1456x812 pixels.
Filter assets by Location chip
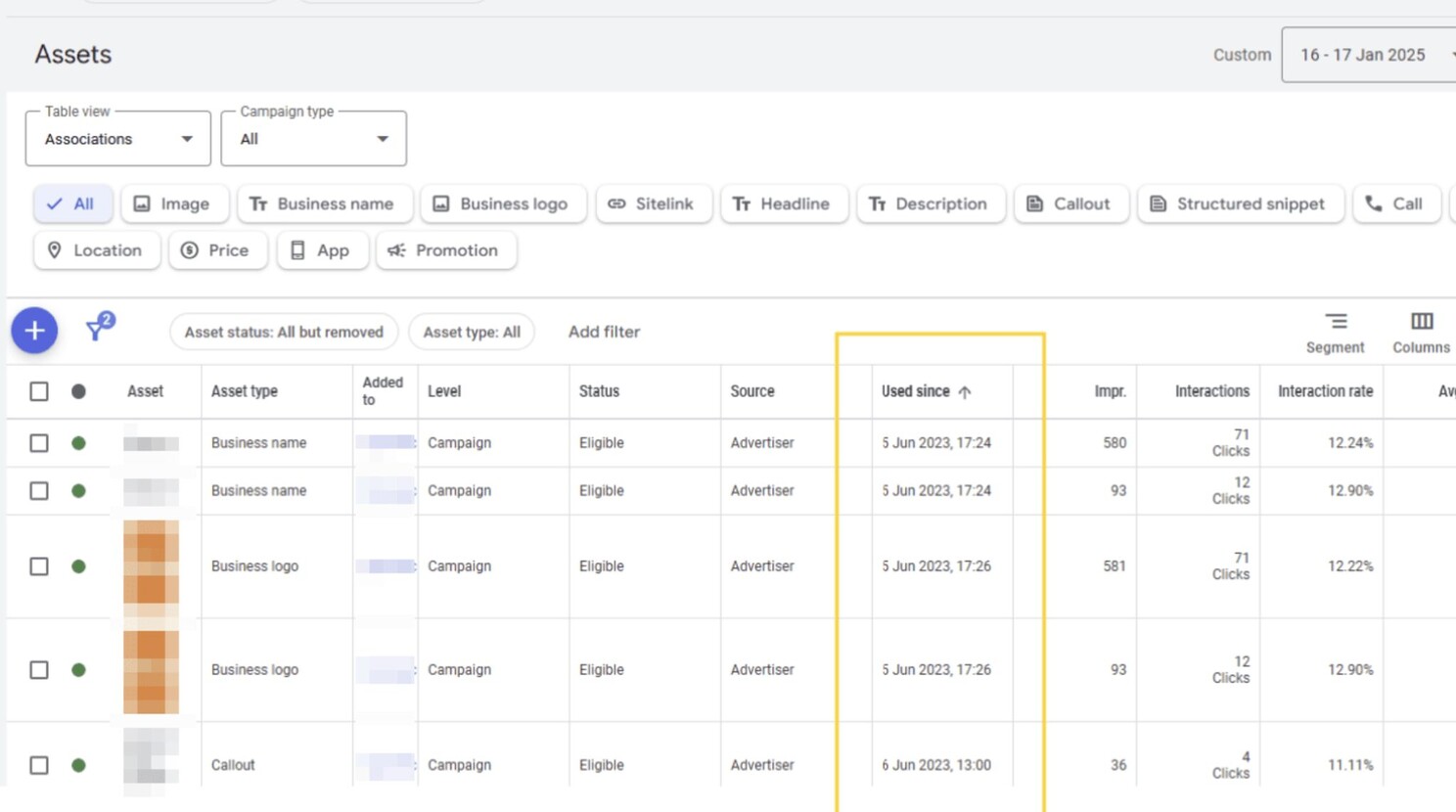point(96,250)
